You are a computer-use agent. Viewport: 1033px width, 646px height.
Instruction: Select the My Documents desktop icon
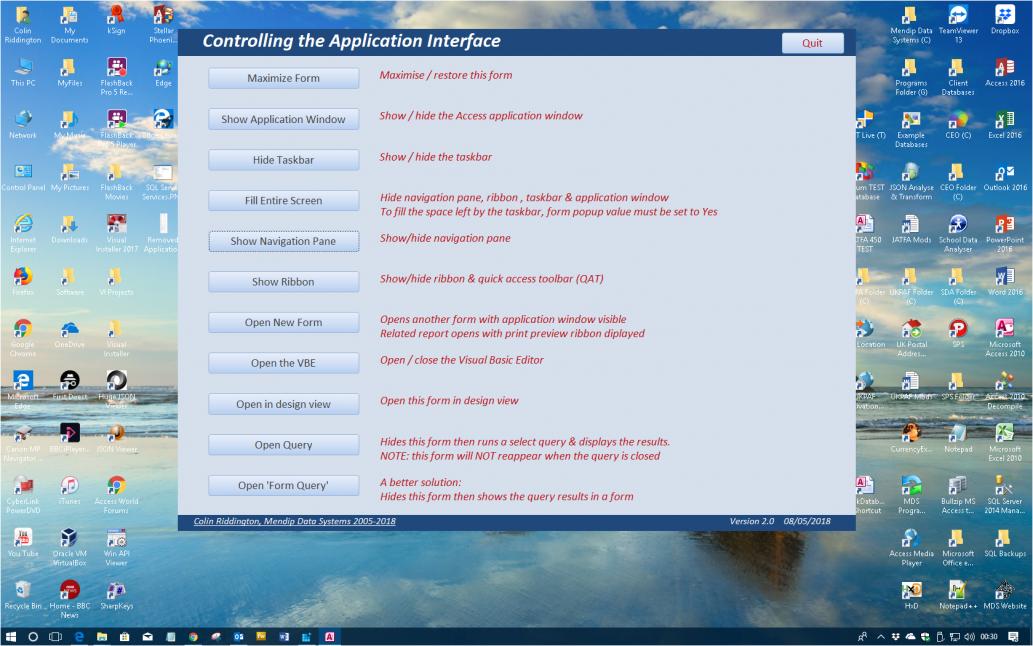(x=70, y=24)
